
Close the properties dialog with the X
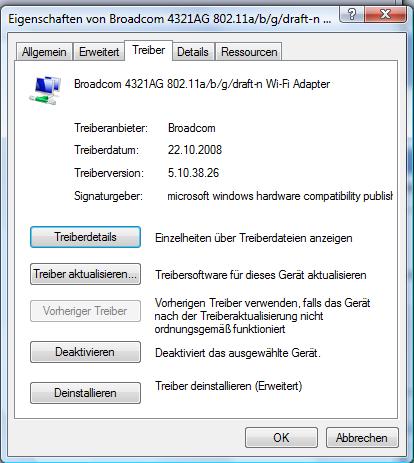coord(385,15)
